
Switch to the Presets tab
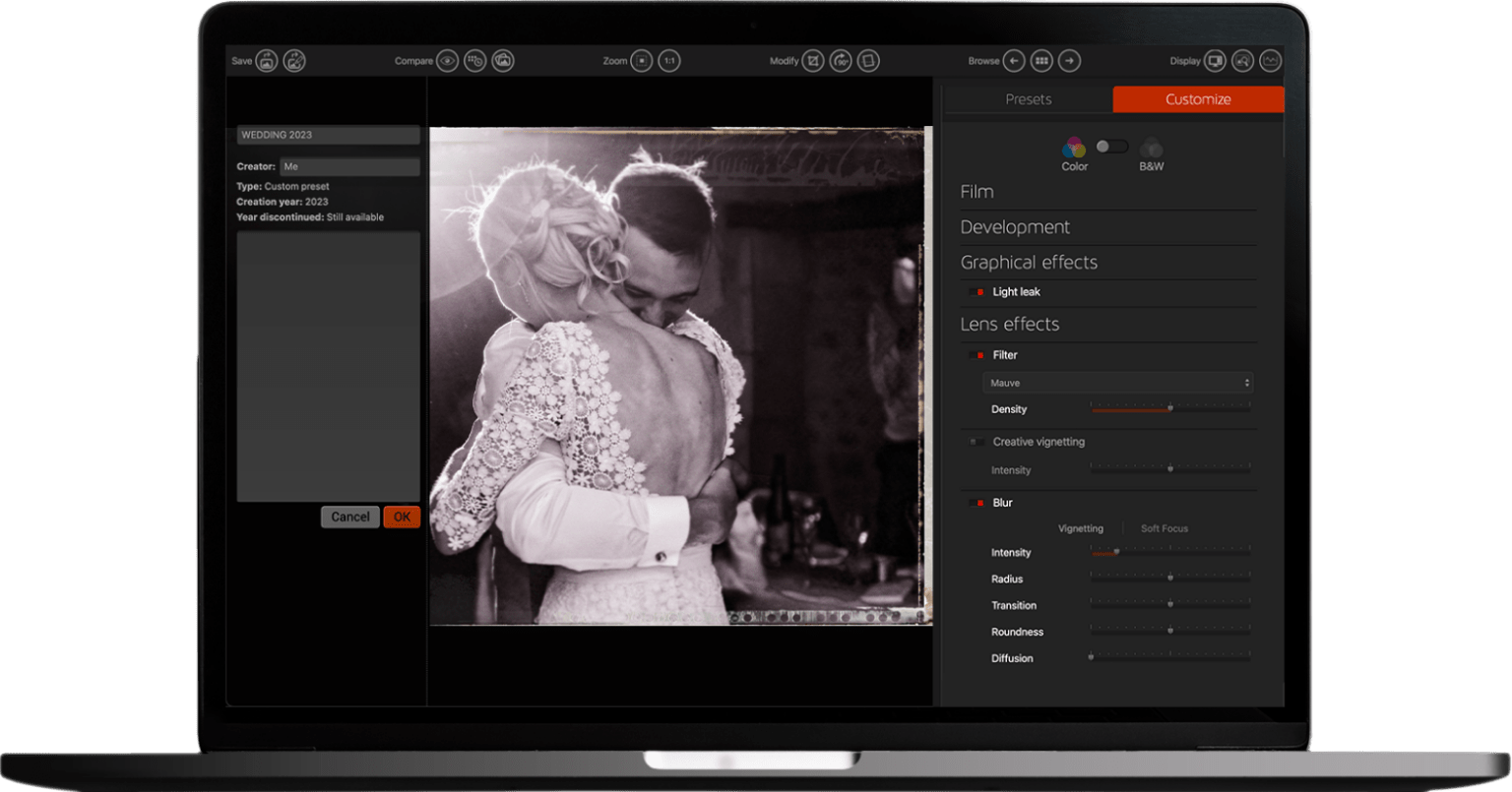pyautogui.click(x=1029, y=99)
